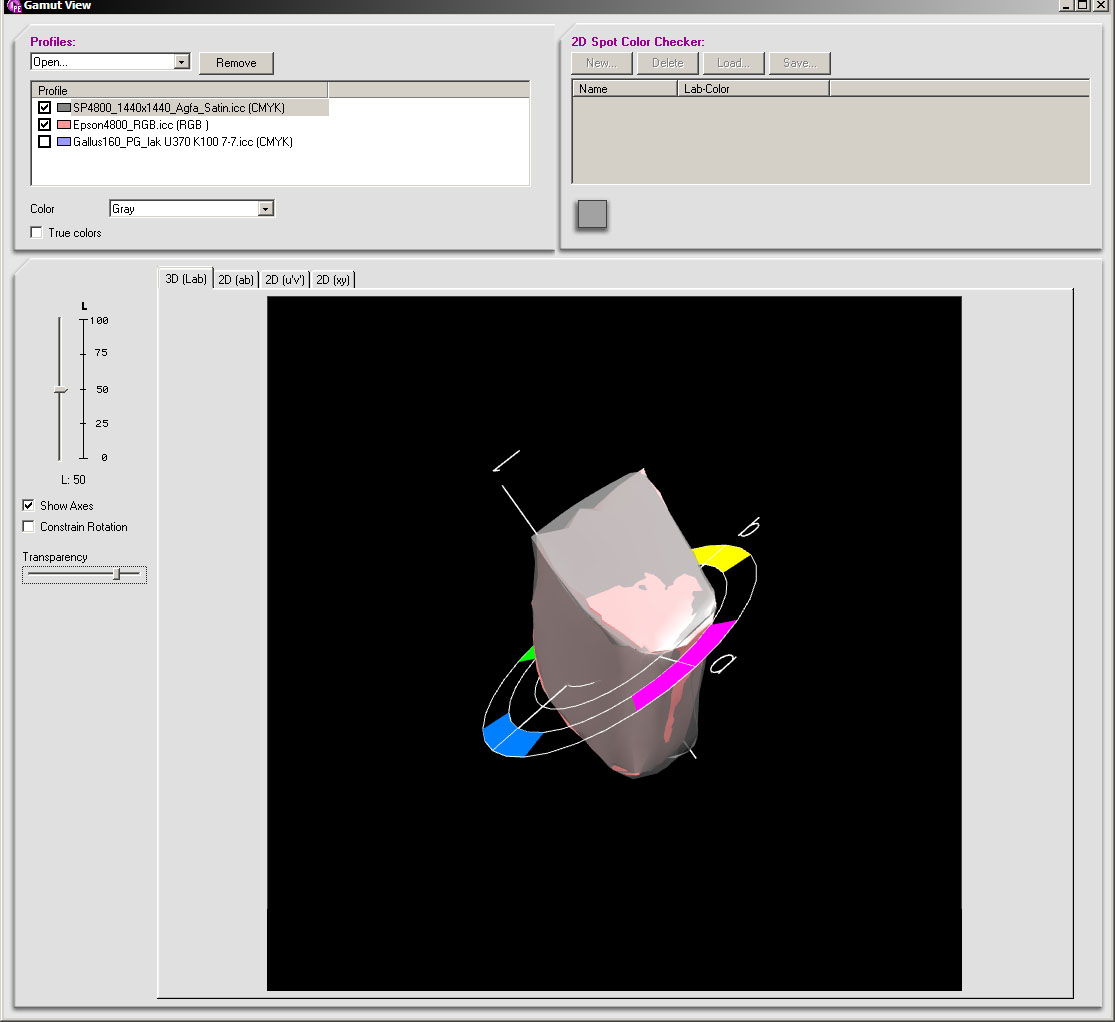Uncheck the SP4800_1440x1440_Agfa_Satin profile checkbox
Viewport: 1115px width, 1022px height.
(44, 108)
